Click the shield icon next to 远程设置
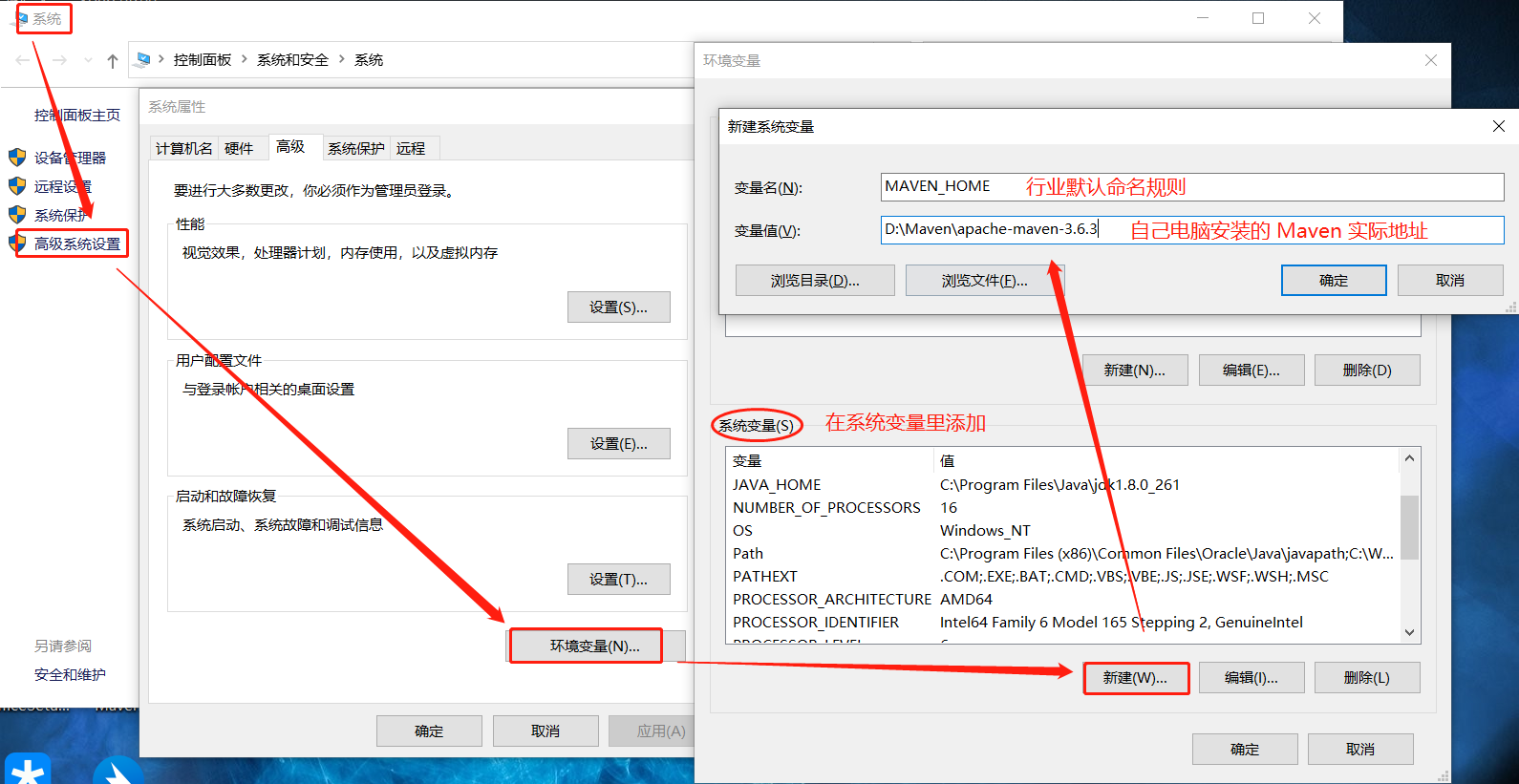Viewport: 1519px width, 784px height. (17, 185)
